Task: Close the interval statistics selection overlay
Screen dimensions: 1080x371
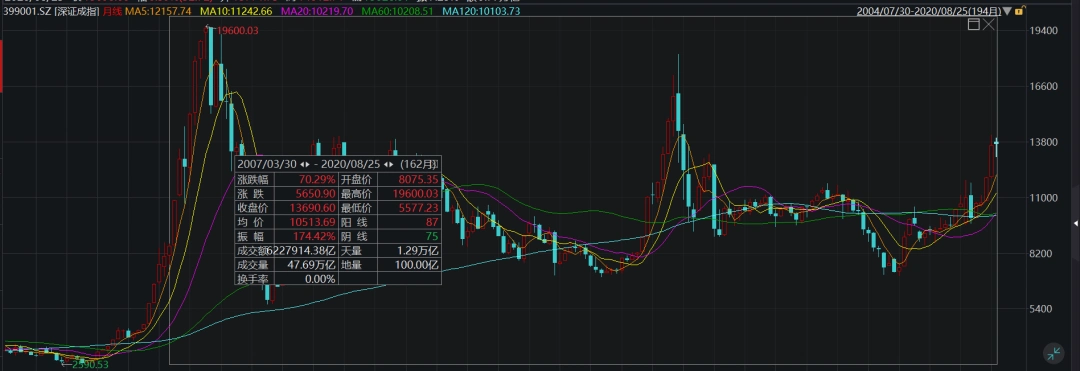Action: pos(988,24)
